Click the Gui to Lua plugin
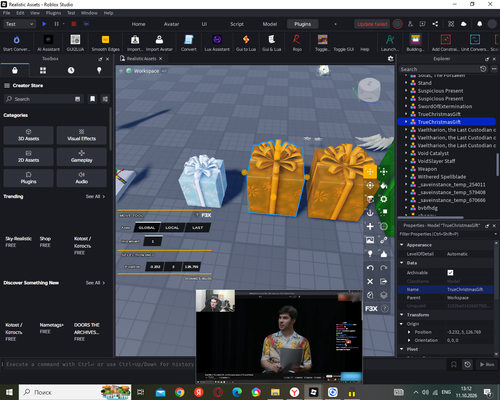This screenshot has height=400, width=500. (x=246, y=43)
